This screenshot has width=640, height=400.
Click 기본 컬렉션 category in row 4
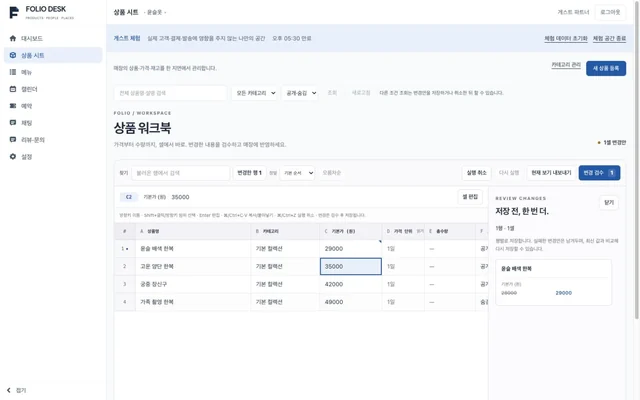click(x=285, y=302)
